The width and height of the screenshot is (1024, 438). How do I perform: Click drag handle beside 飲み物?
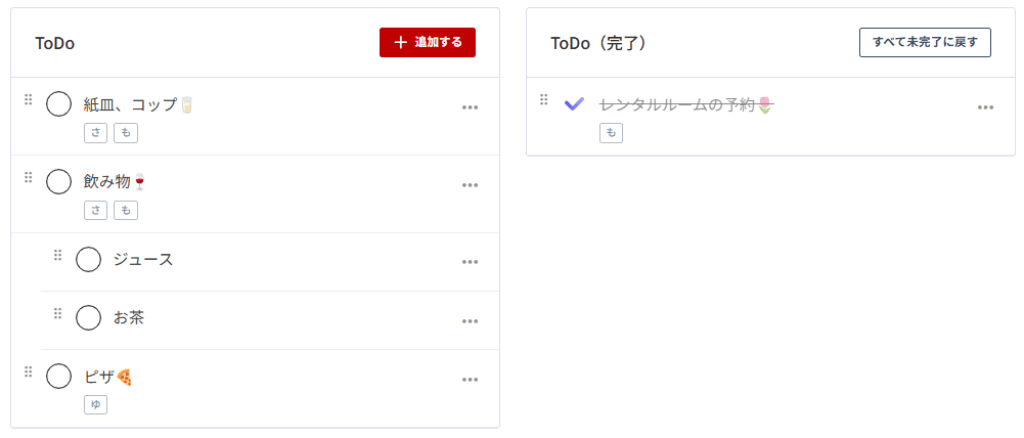pyautogui.click(x=28, y=178)
